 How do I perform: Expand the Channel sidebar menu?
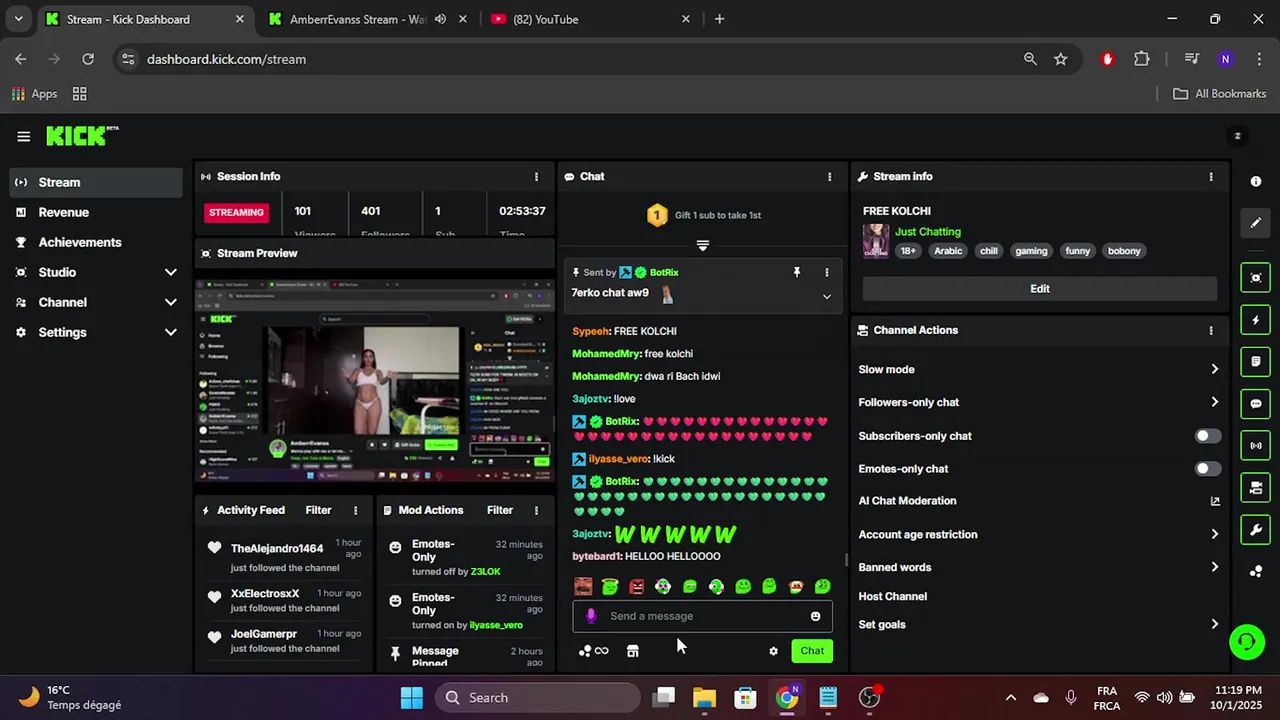96,302
